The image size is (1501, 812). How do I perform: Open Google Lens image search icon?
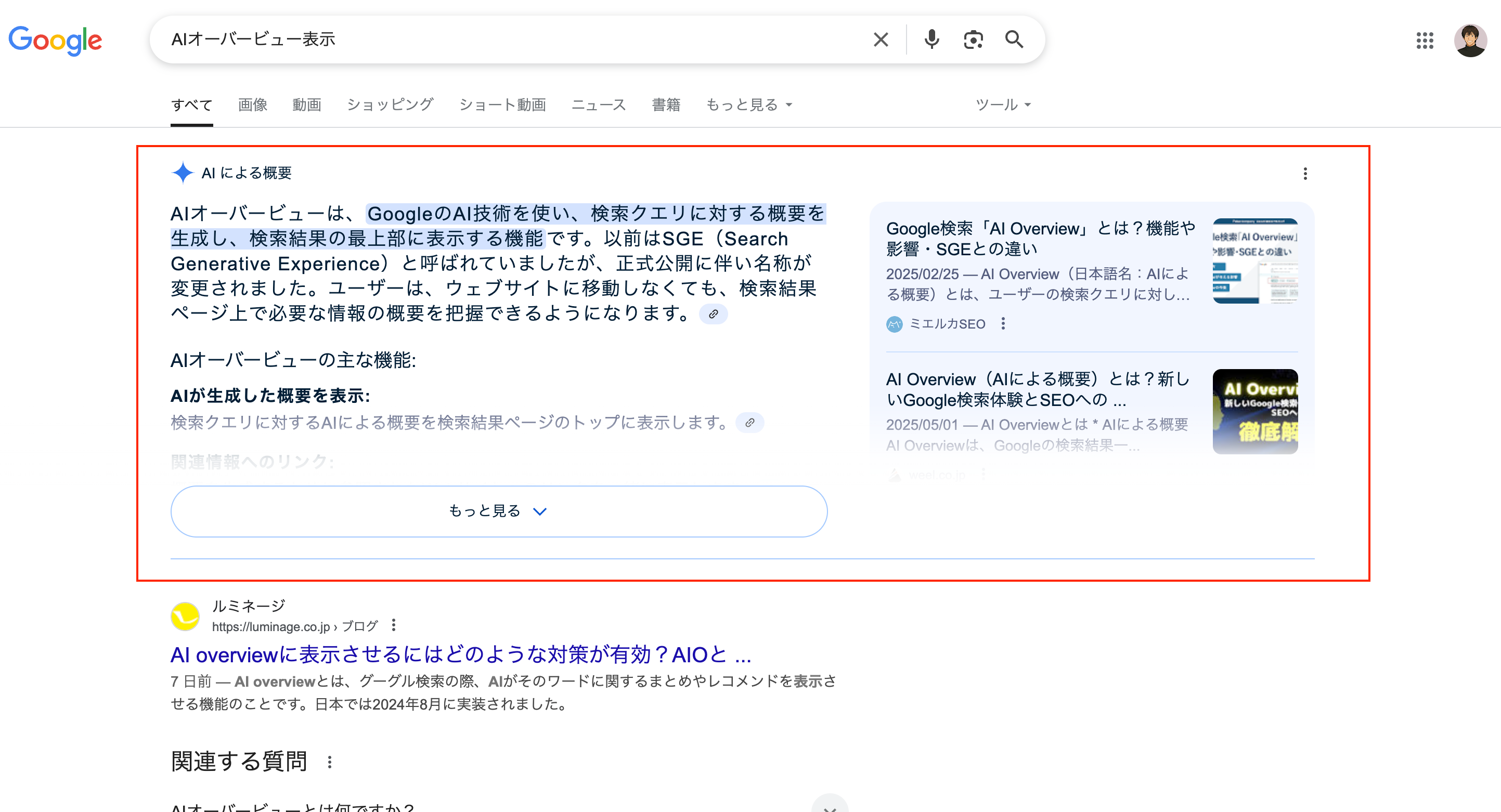tap(973, 40)
